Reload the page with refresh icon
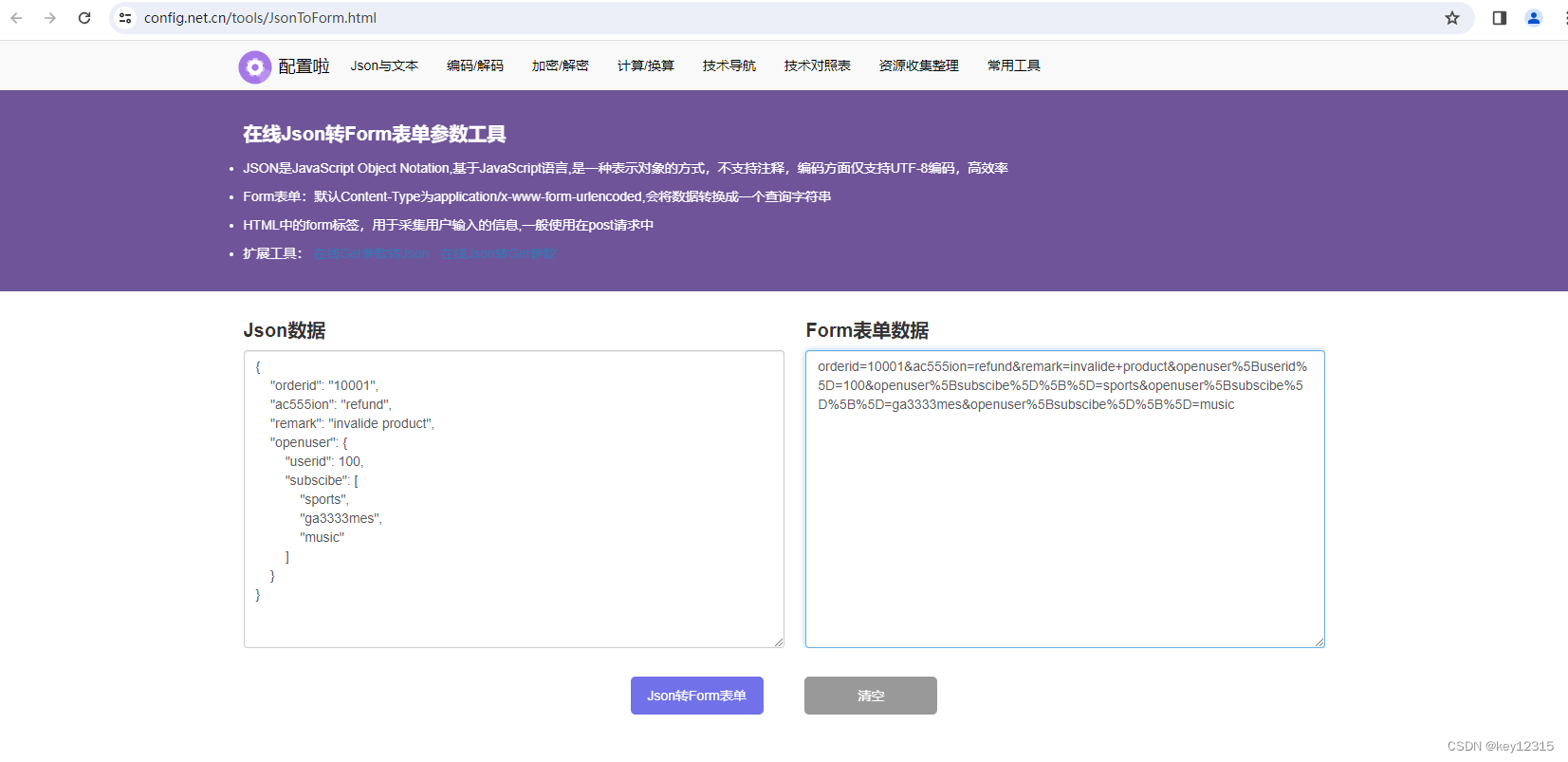1568x762 pixels. (x=84, y=18)
